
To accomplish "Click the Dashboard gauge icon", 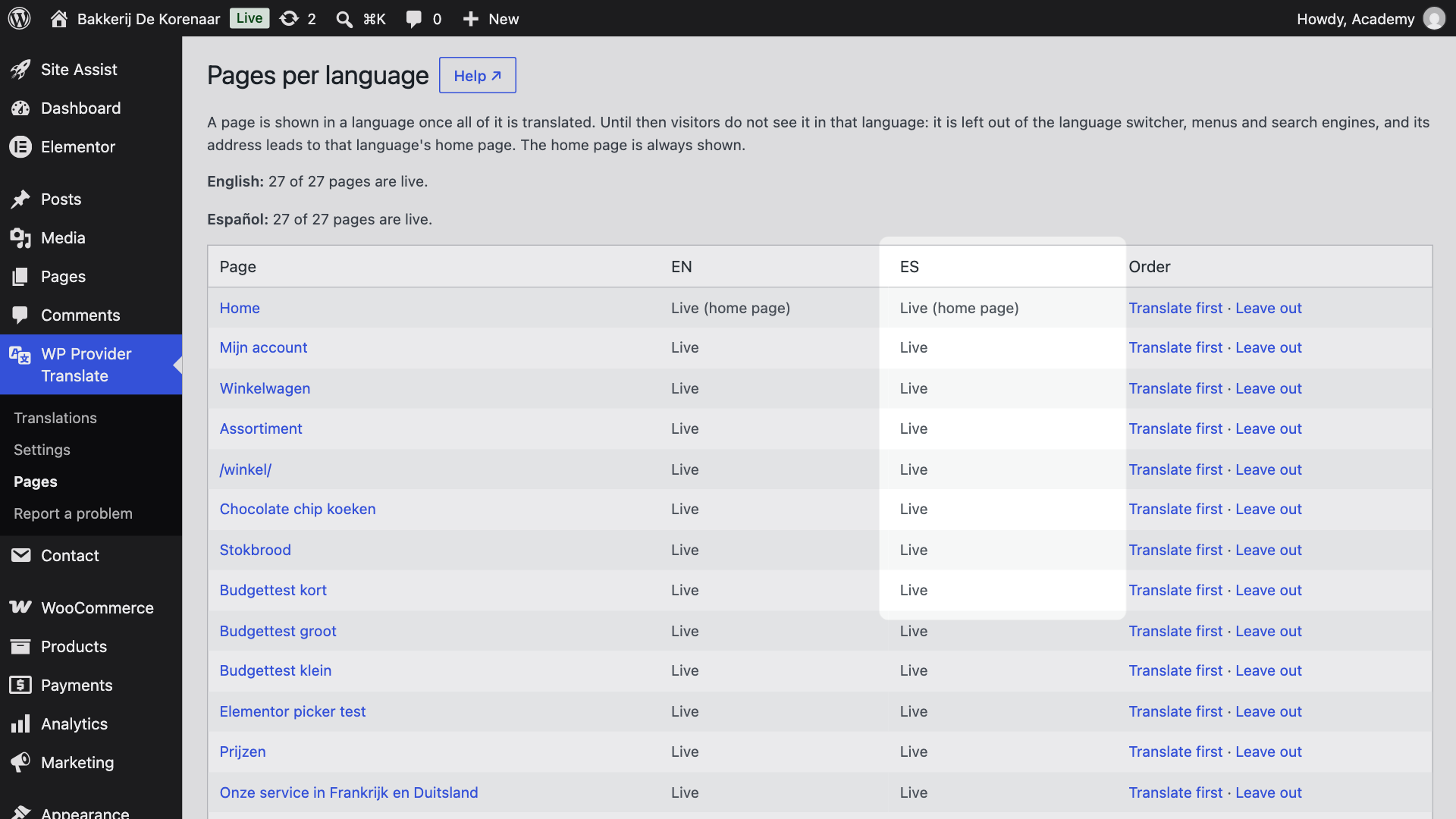I will pyautogui.click(x=20, y=108).
